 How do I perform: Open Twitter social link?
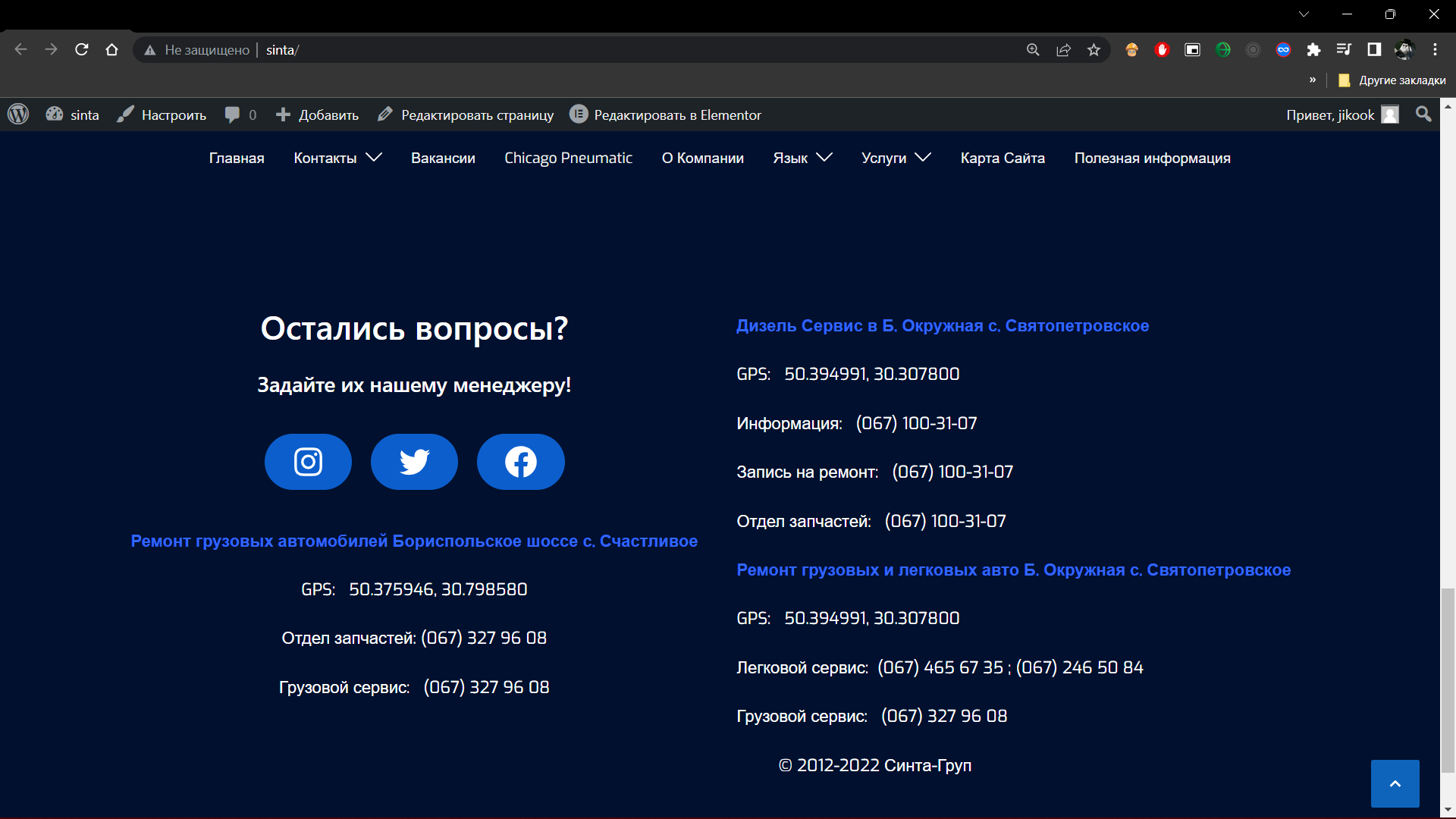coord(414,462)
